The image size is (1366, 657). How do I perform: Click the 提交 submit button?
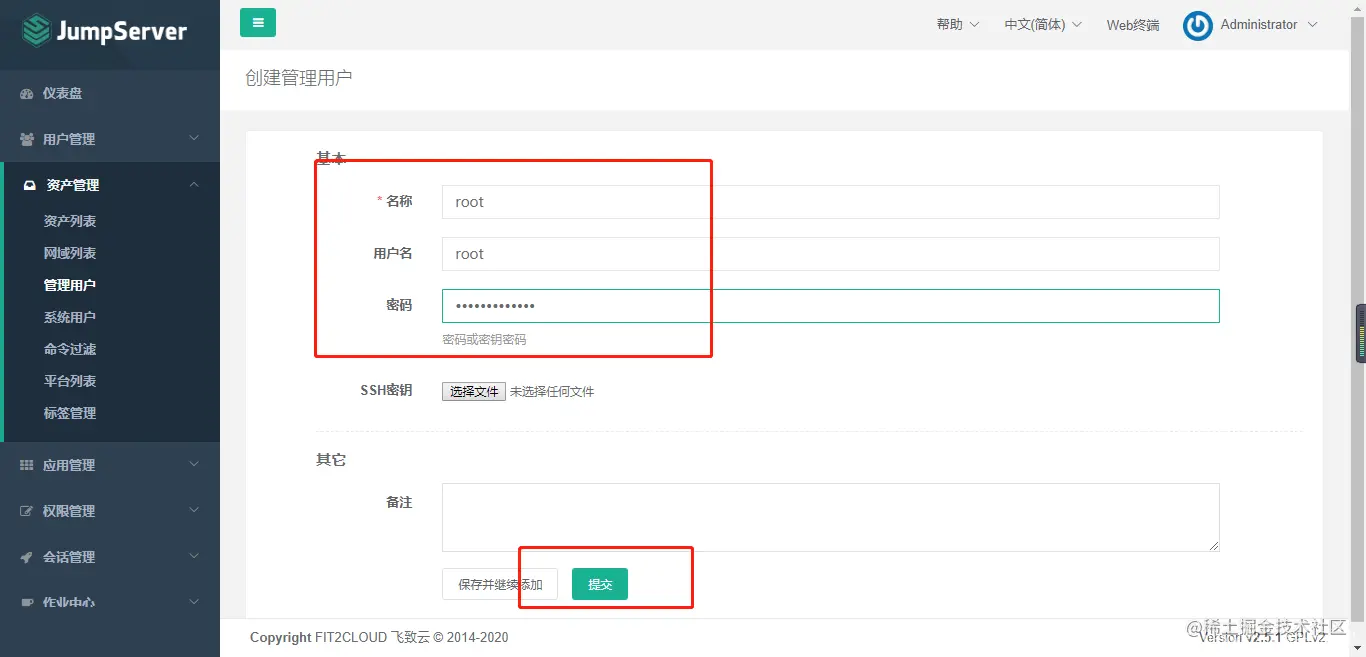[600, 584]
